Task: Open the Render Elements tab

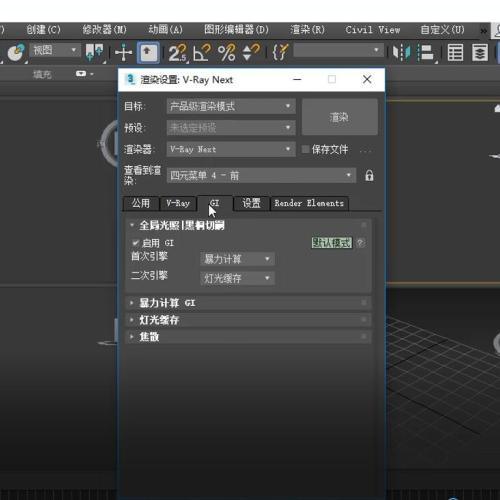Action: click(309, 203)
